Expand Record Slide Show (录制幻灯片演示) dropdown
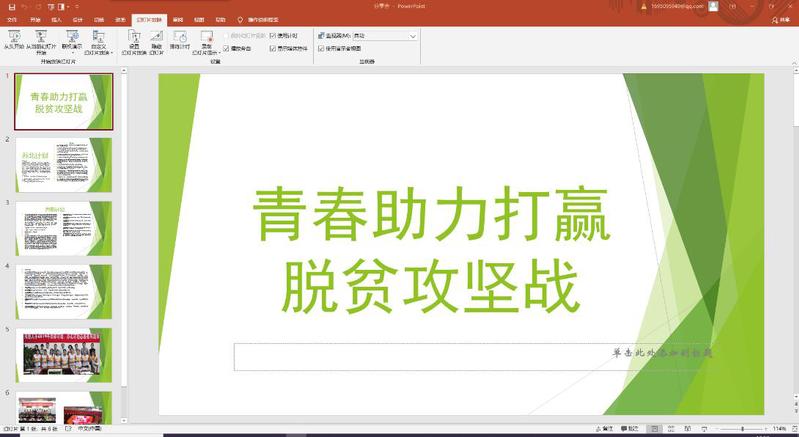This screenshot has height=437, width=799. click(207, 52)
